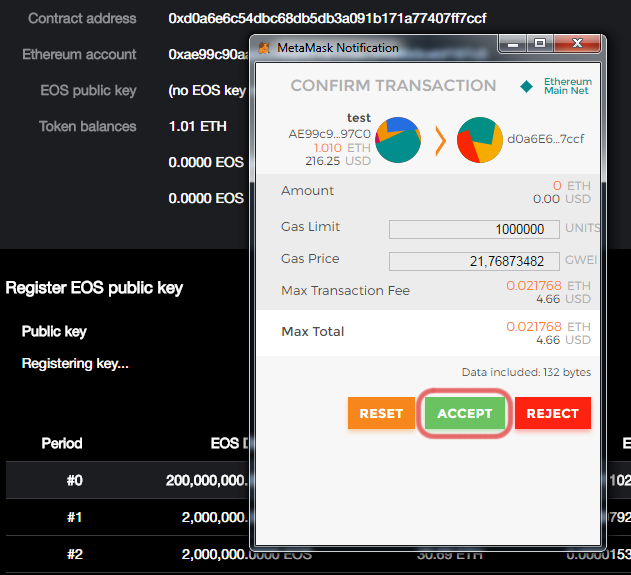
Task: Click the orange RESET button
Action: click(381, 413)
